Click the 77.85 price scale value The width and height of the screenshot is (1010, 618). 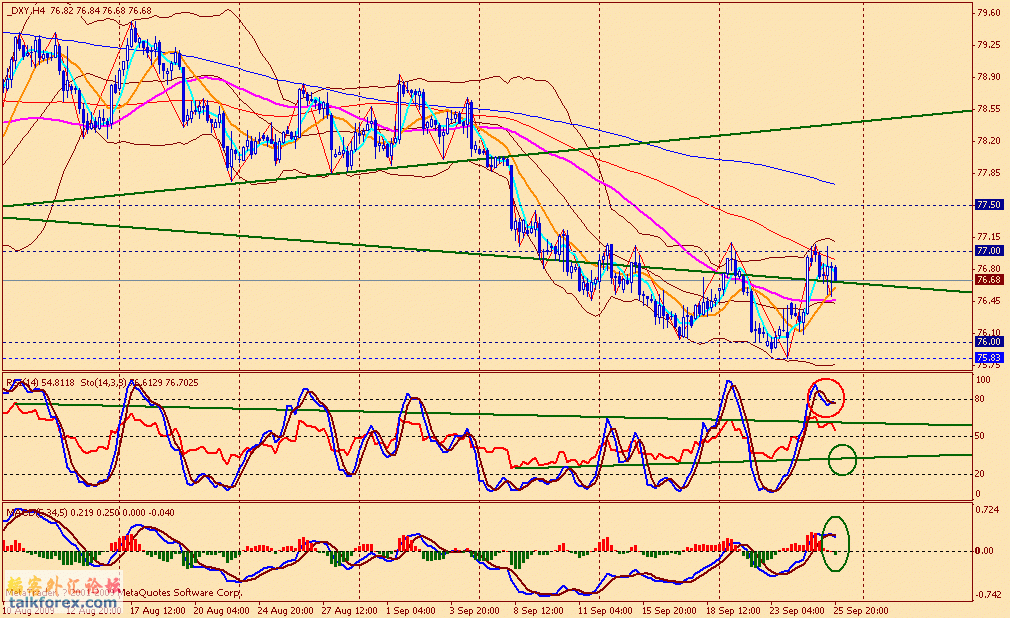tap(988, 173)
